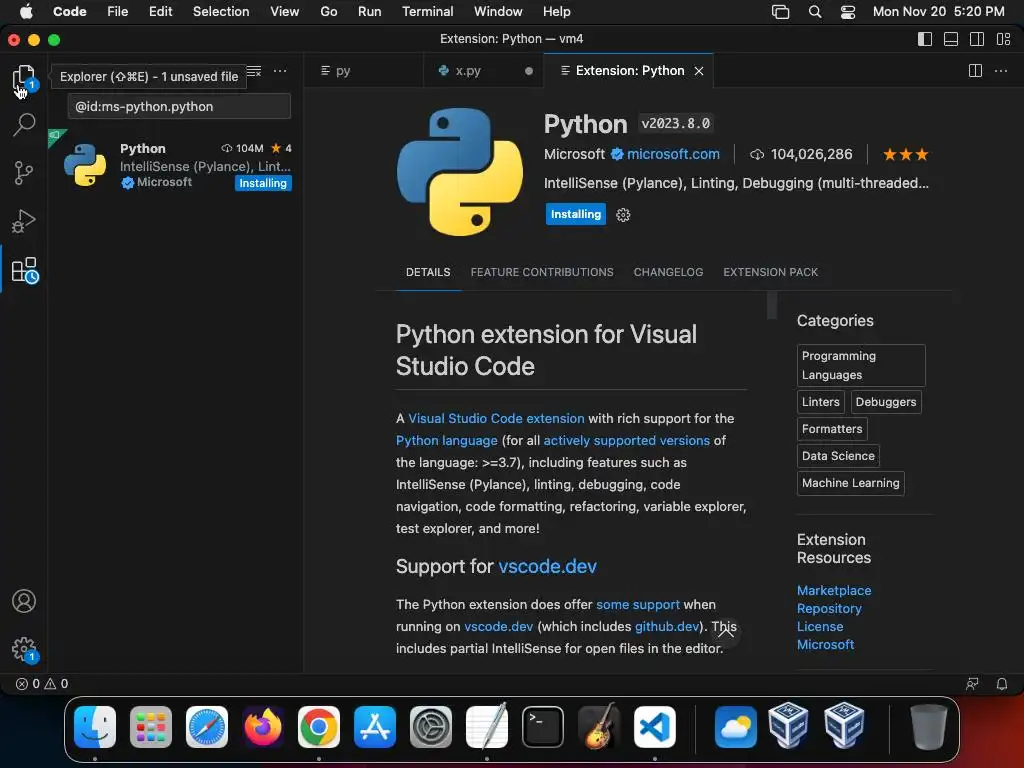Open the Visual Studio Code extension link

(496, 419)
